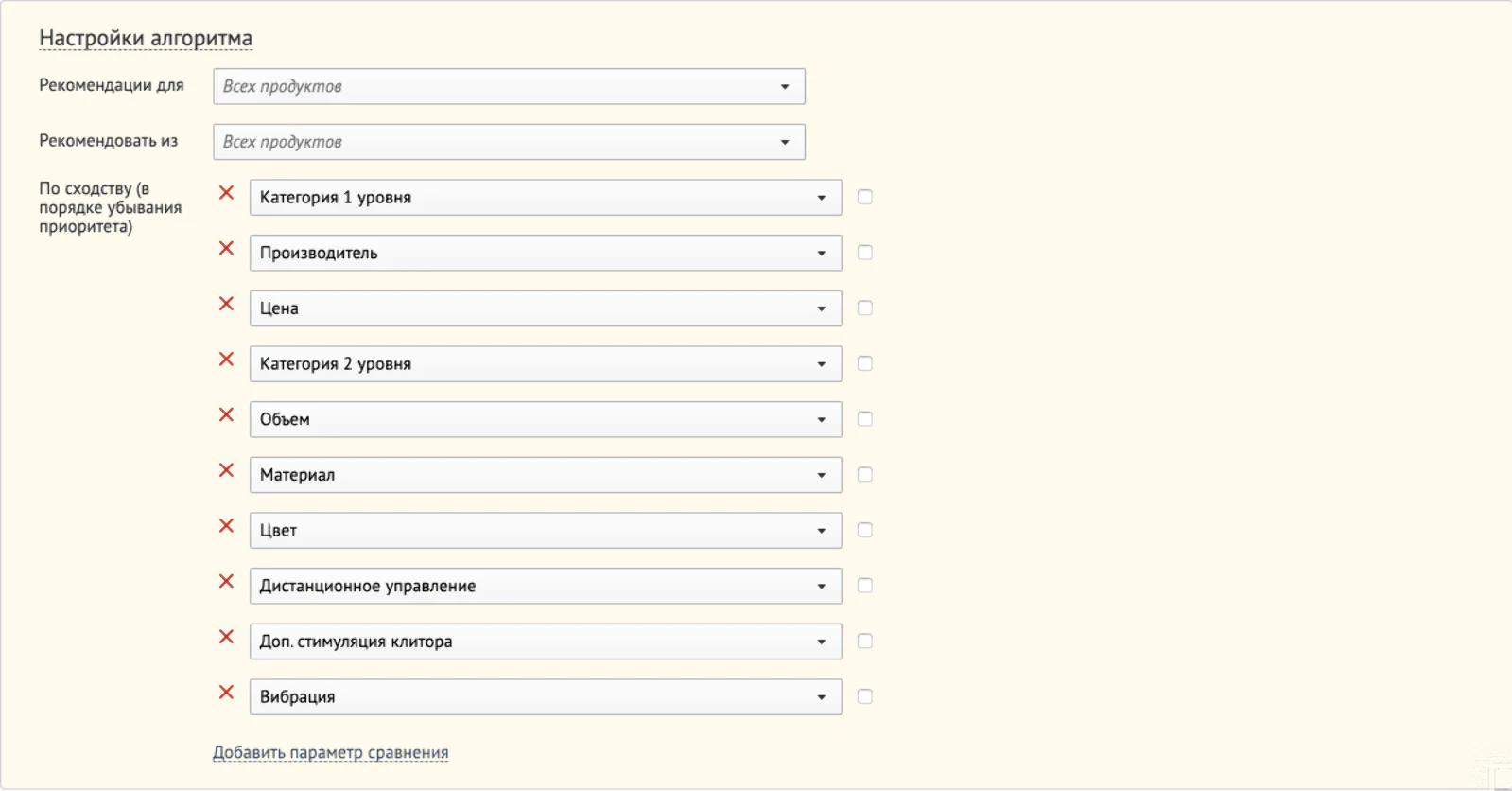
Task: Open the Объем parameter select box
Action: (546, 419)
